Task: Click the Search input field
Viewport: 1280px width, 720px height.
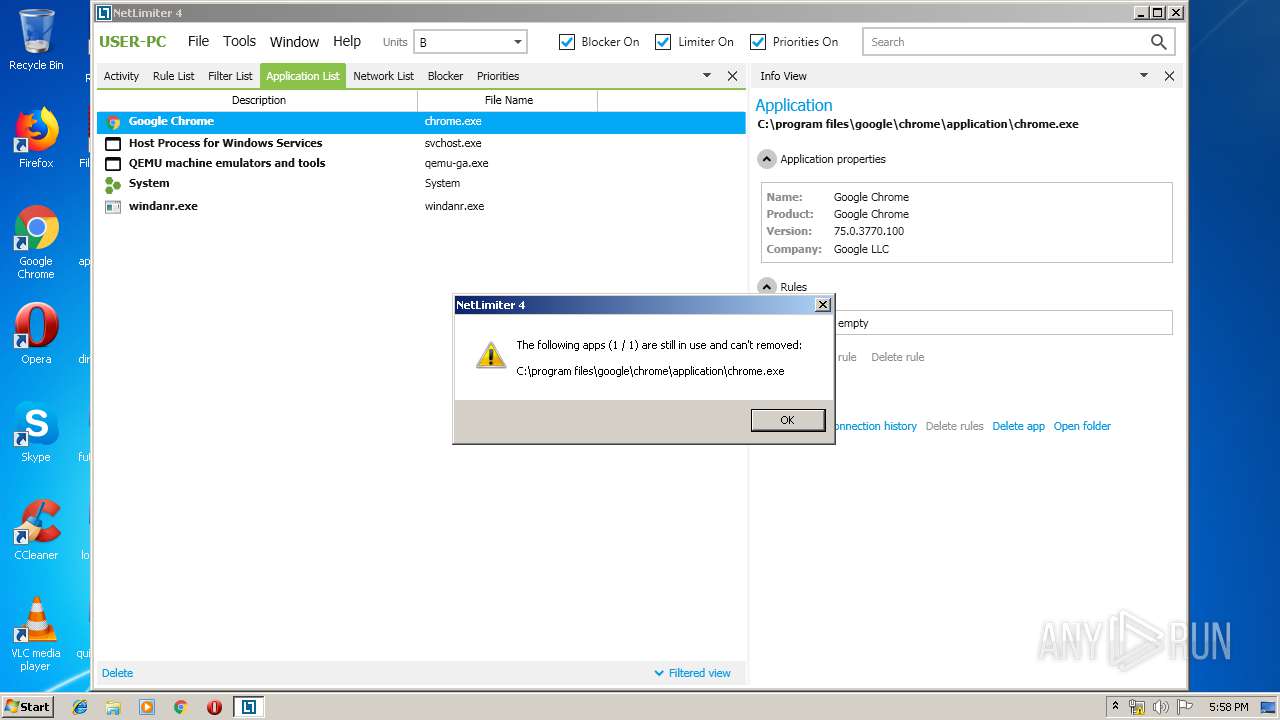Action: 1006,42
